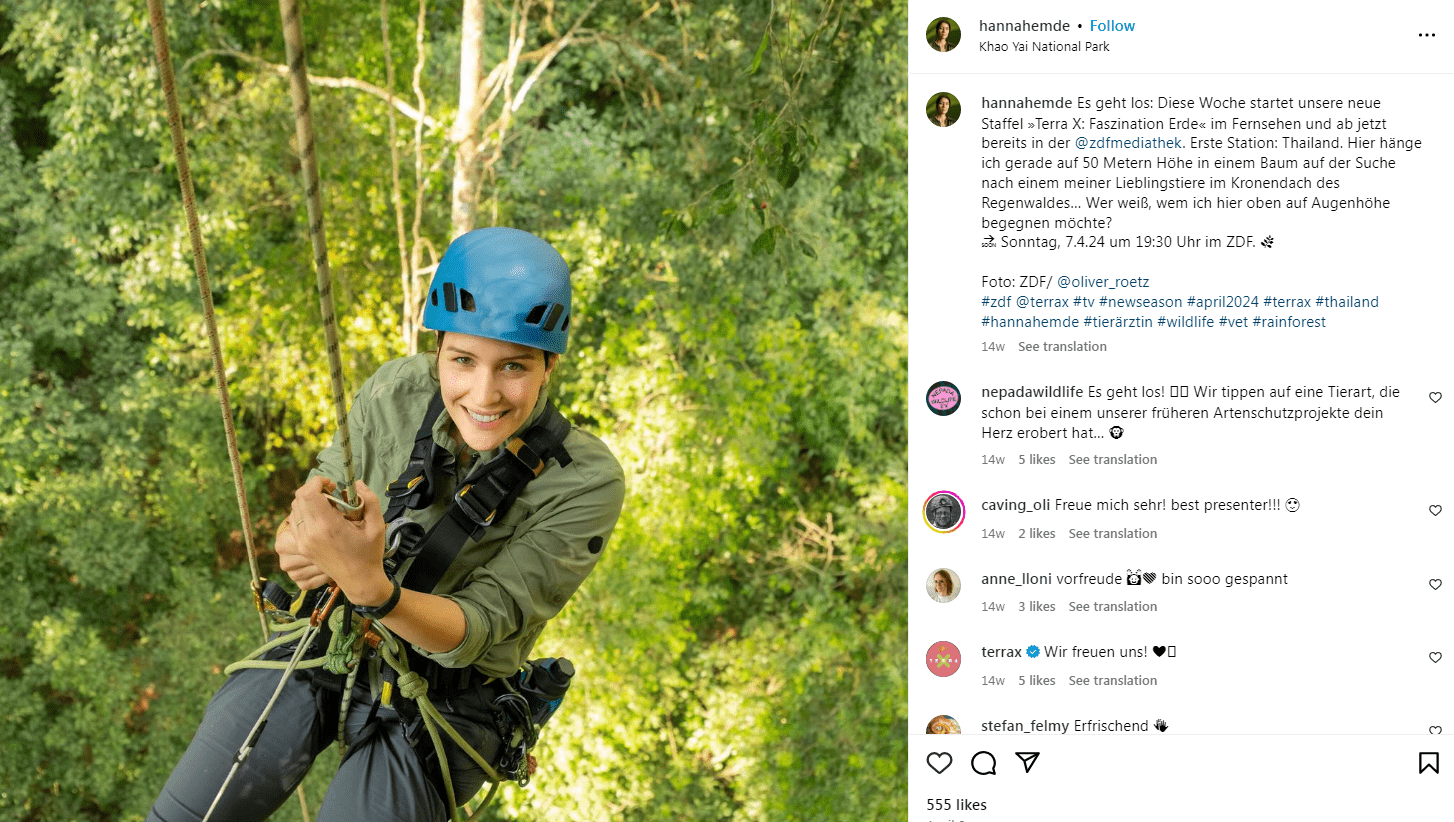
Task: Share post via paper plane icon
Action: click(x=1027, y=763)
